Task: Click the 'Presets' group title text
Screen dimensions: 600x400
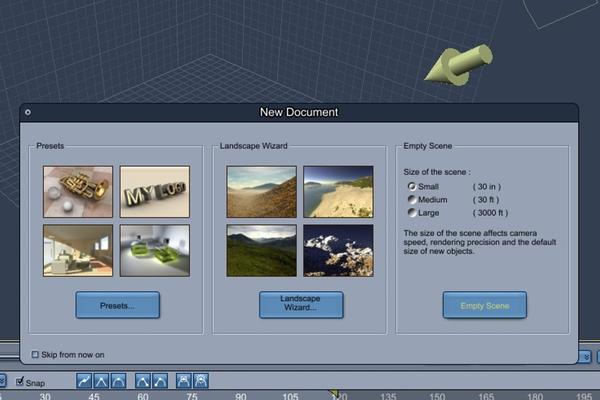Action: 50,146
